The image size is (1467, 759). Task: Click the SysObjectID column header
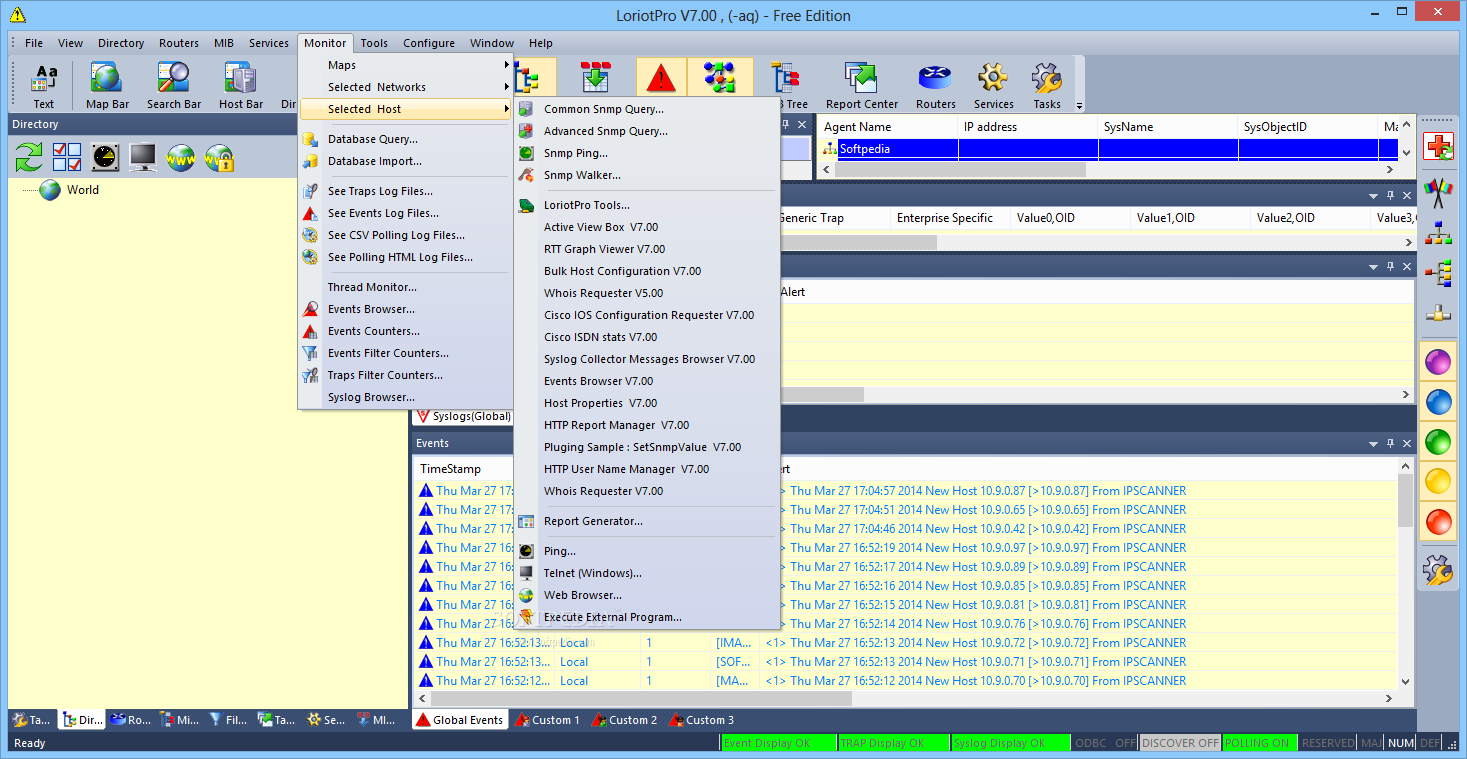(1308, 127)
